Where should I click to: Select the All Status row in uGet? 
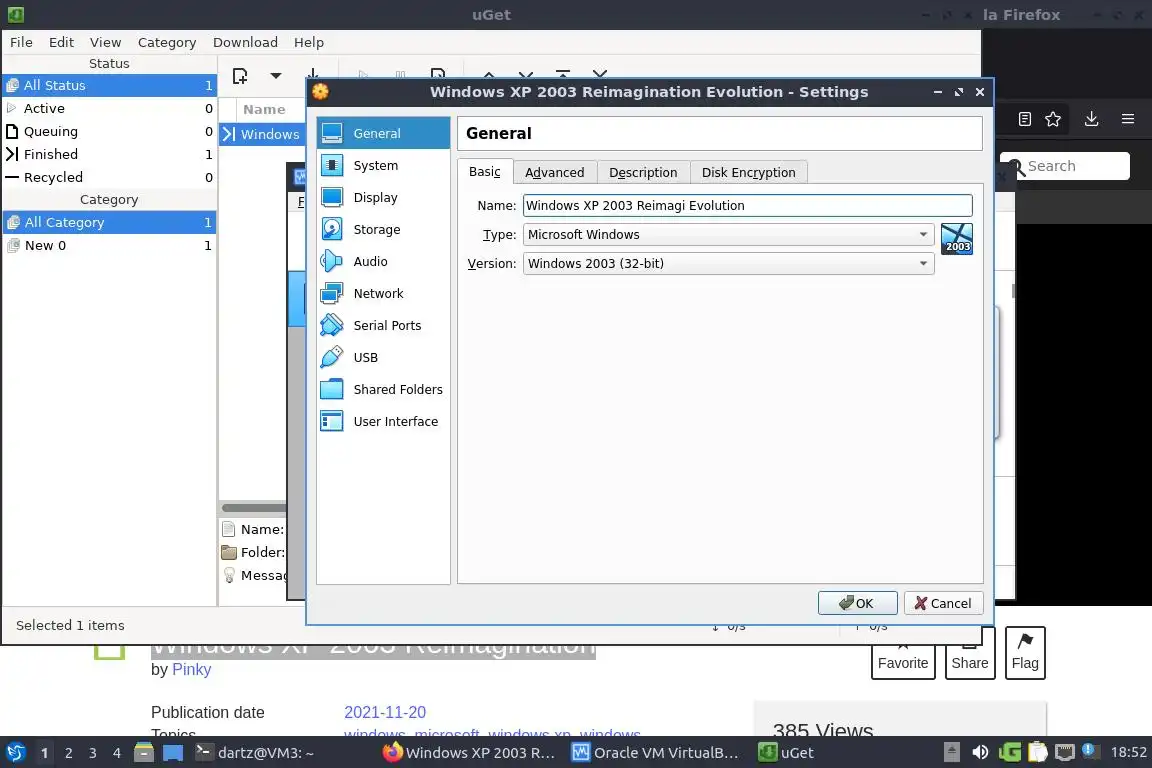pyautogui.click(x=110, y=85)
